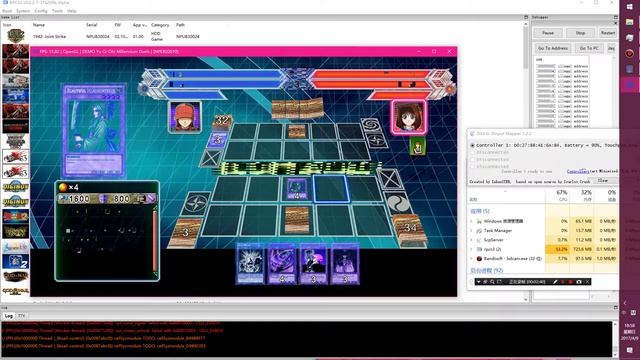Screen dimensions: 640x360
Task: Click the ScpServer process name
Action: click(493, 240)
